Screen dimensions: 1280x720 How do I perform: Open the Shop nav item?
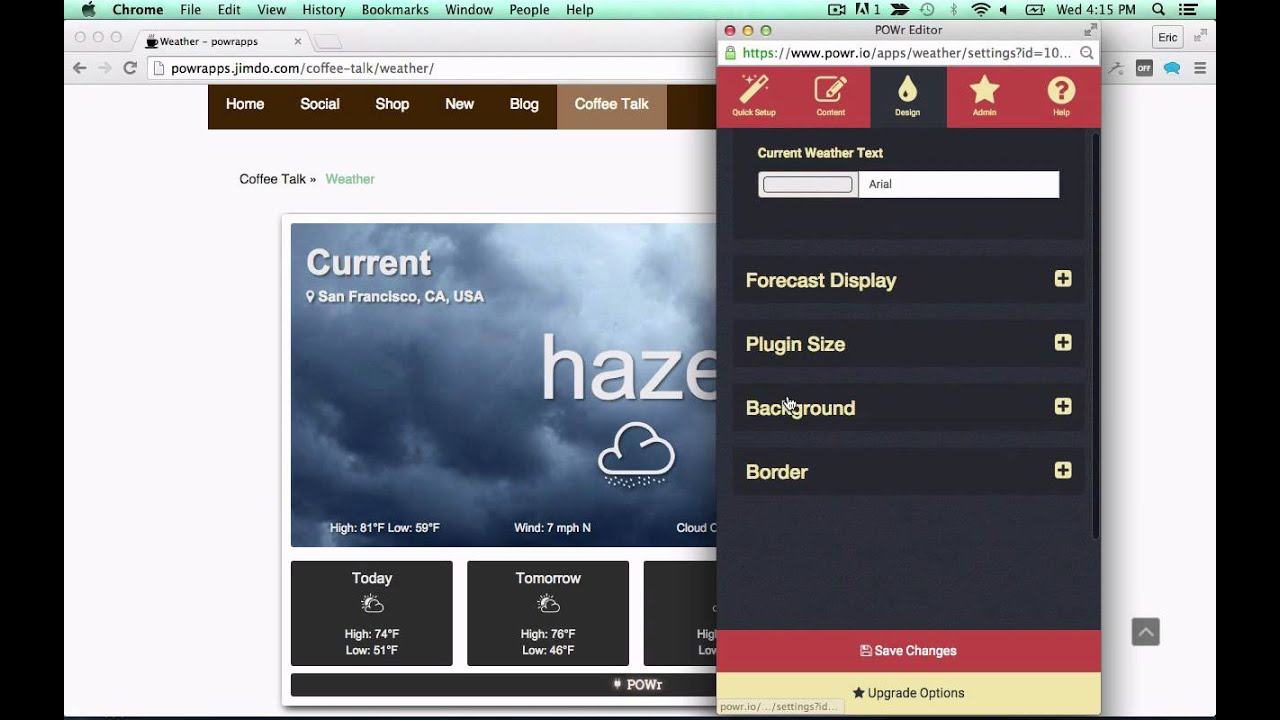tap(392, 104)
